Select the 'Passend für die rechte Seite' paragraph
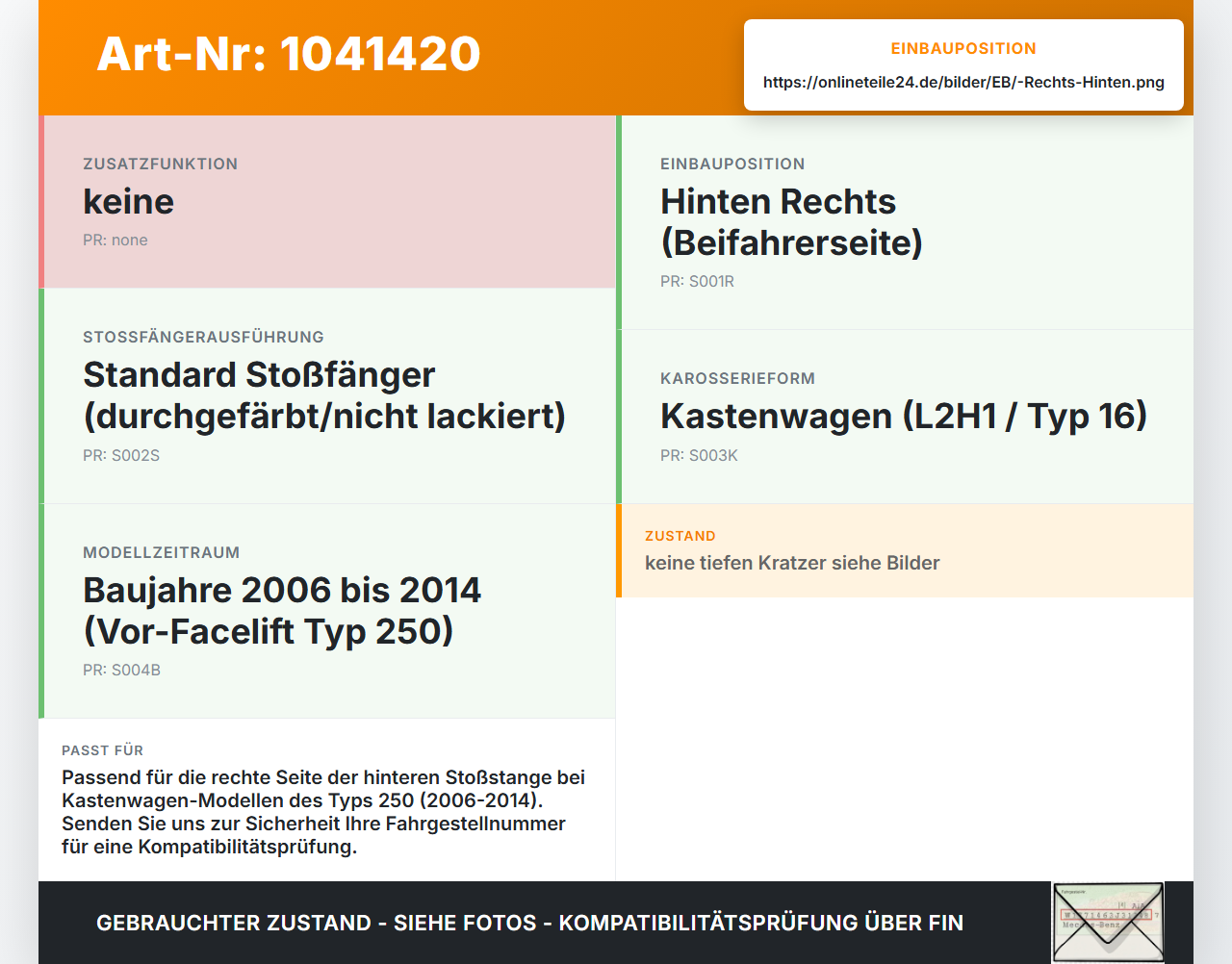 tap(323, 812)
